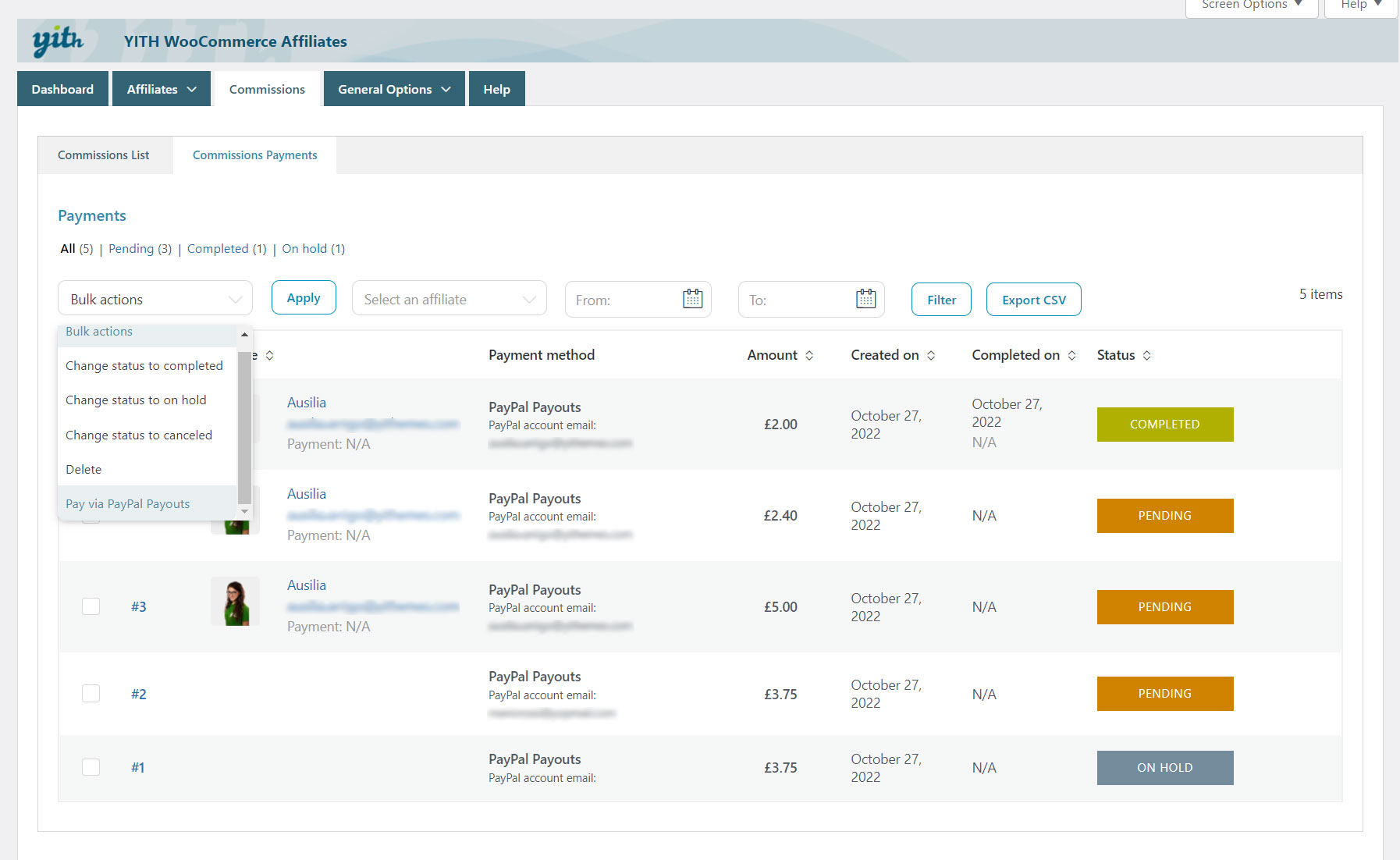Click the £3.75 amount in row #2
Viewport: 1400px width, 860px height.
(x=780, y=694)
